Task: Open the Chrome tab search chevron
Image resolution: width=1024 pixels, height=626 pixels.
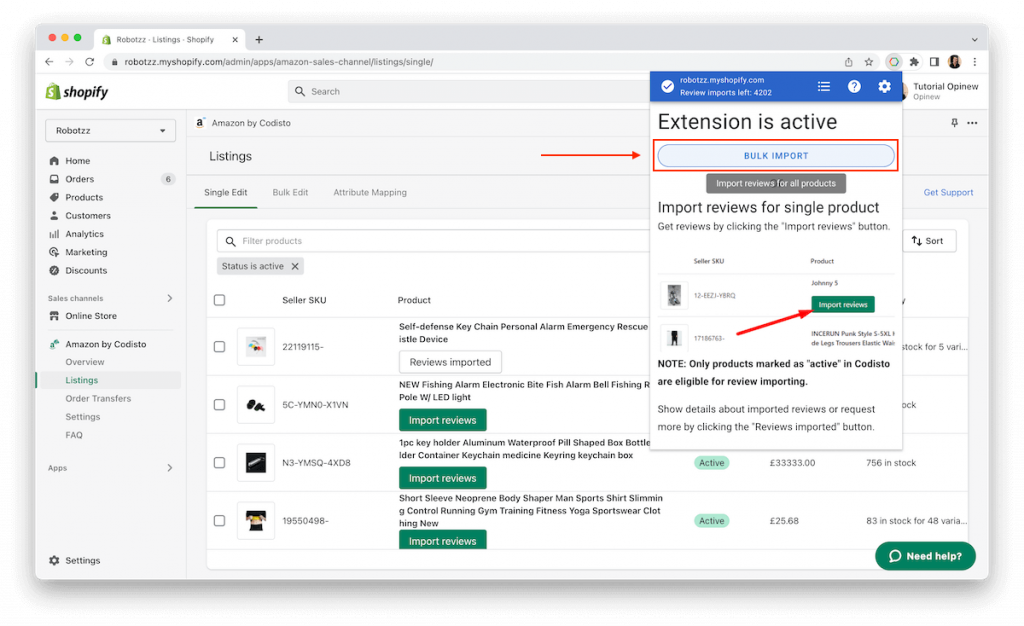Action: pos(974,40)
